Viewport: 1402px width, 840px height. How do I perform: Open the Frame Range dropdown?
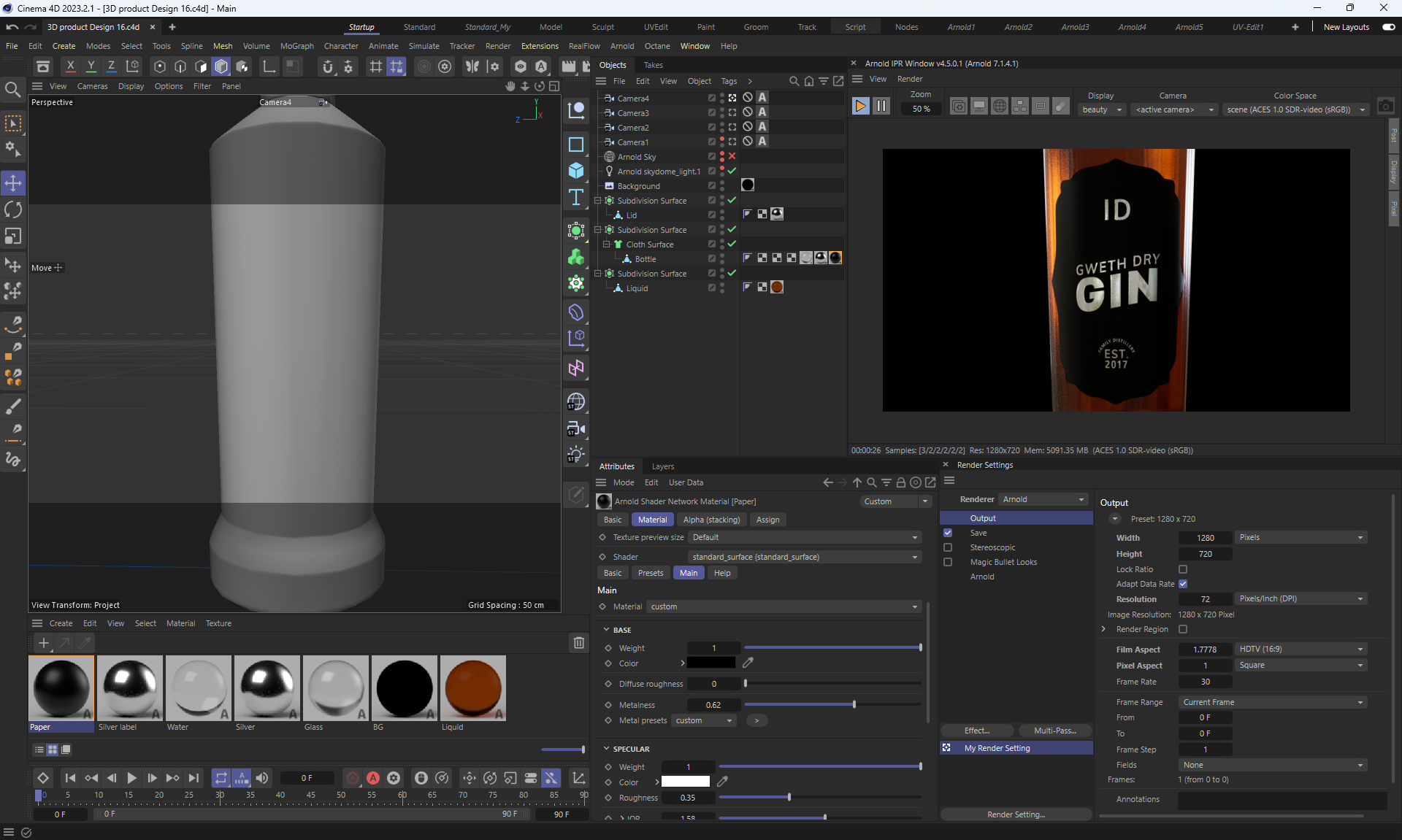coord(1273,702)
